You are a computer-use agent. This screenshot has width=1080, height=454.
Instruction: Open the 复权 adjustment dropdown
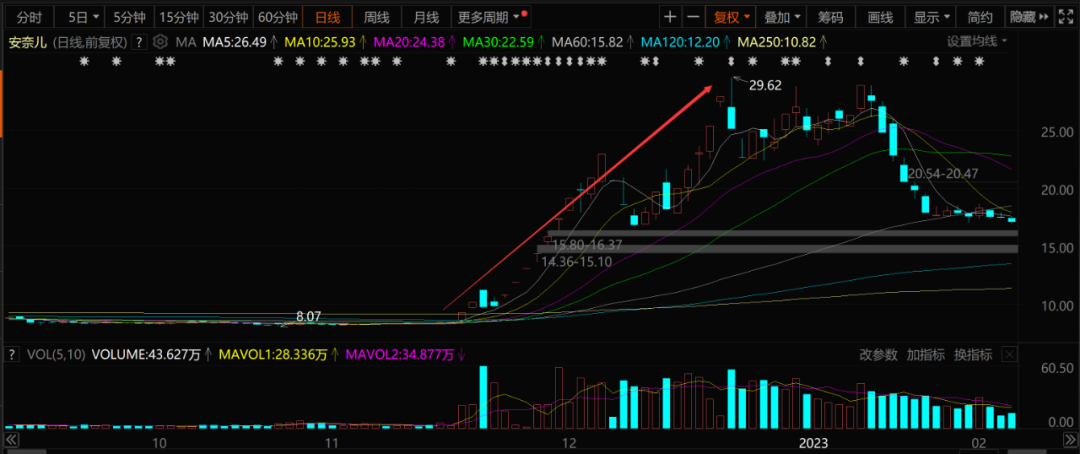[730, 16]
